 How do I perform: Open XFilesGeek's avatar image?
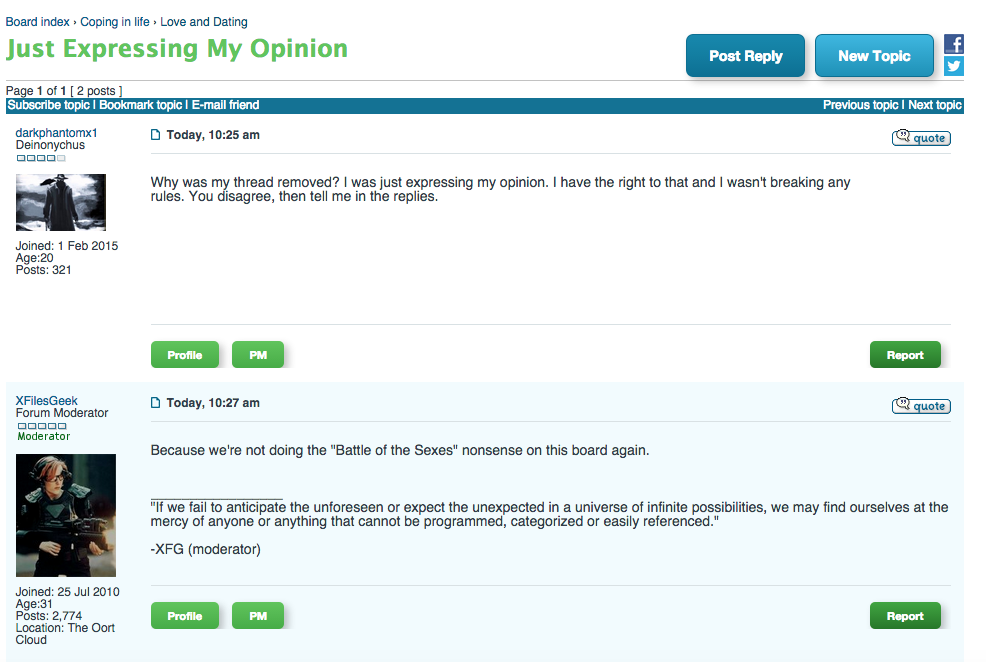coord(66,516)
